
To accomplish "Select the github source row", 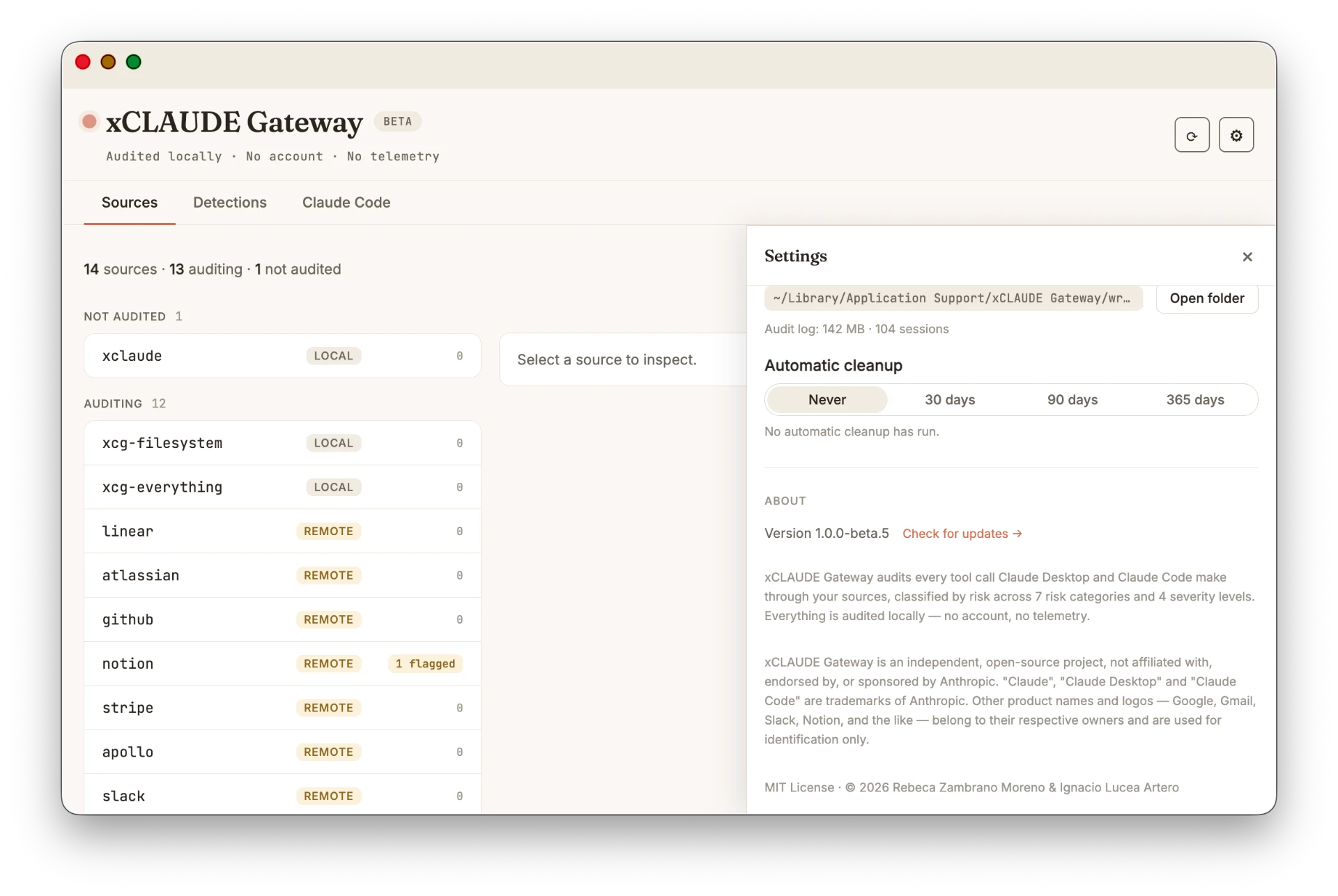I will click(x=282, y=619).
